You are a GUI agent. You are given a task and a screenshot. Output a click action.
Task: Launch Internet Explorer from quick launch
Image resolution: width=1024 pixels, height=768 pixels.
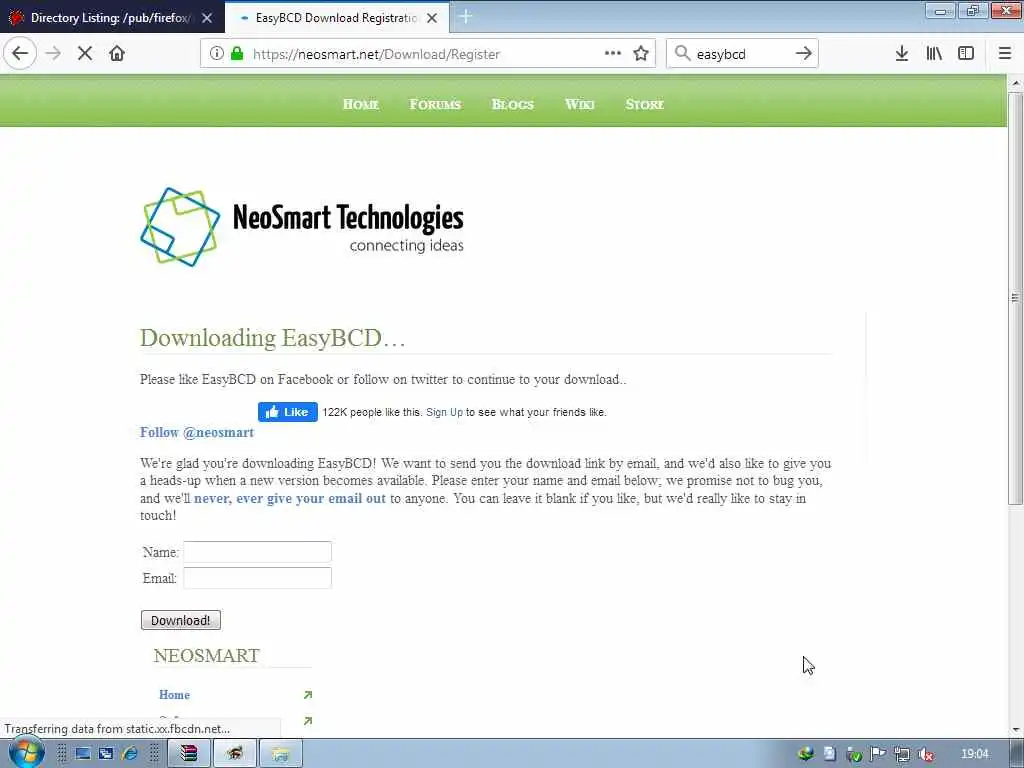click(130, 754)
